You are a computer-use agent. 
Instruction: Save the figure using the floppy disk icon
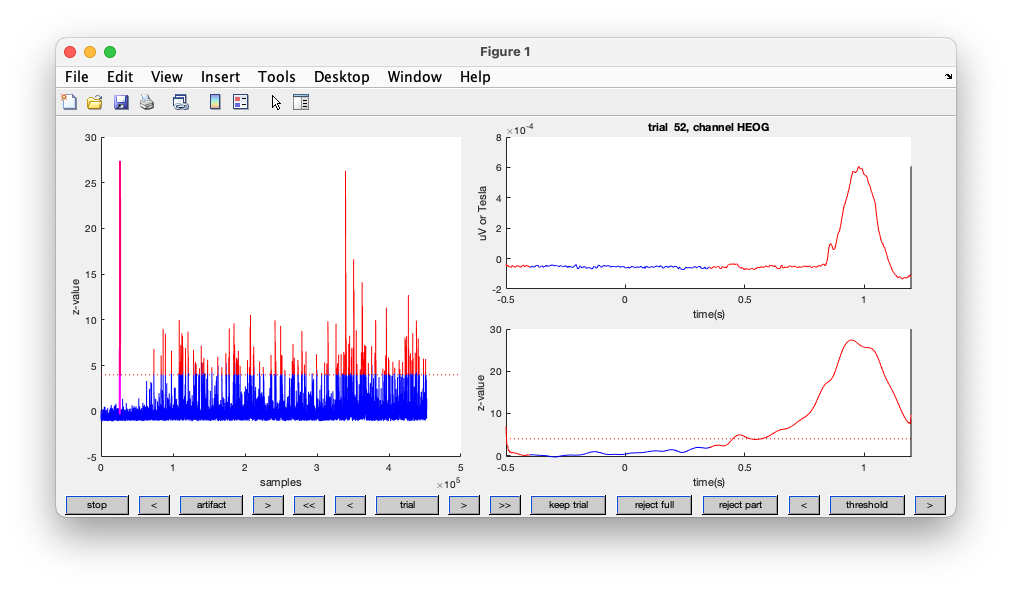click(x=121, y=102)
